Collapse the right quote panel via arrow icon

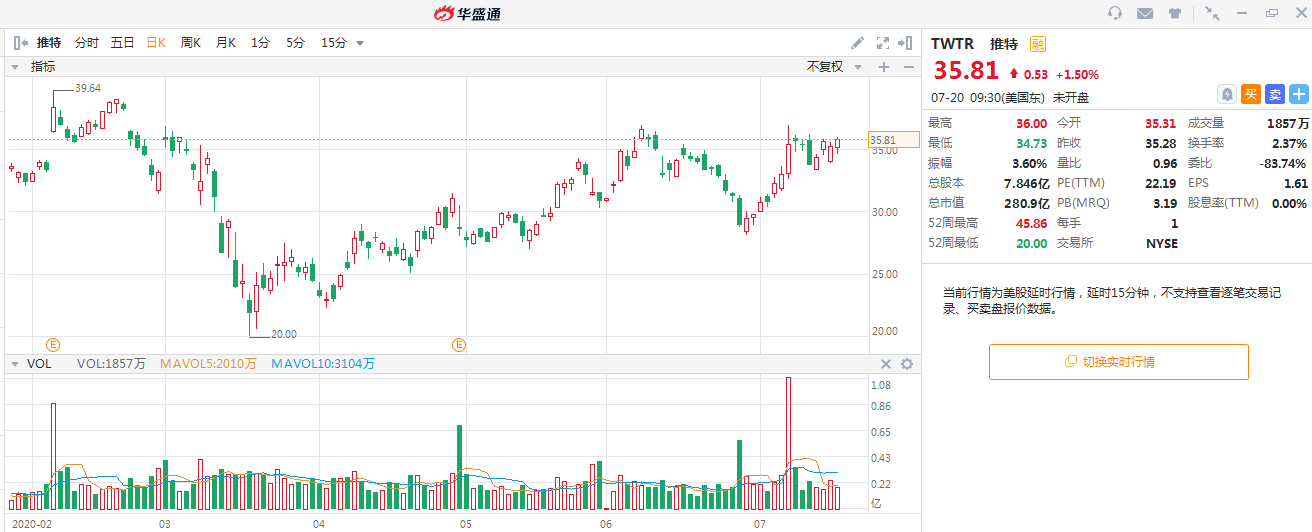pos(905,43)
